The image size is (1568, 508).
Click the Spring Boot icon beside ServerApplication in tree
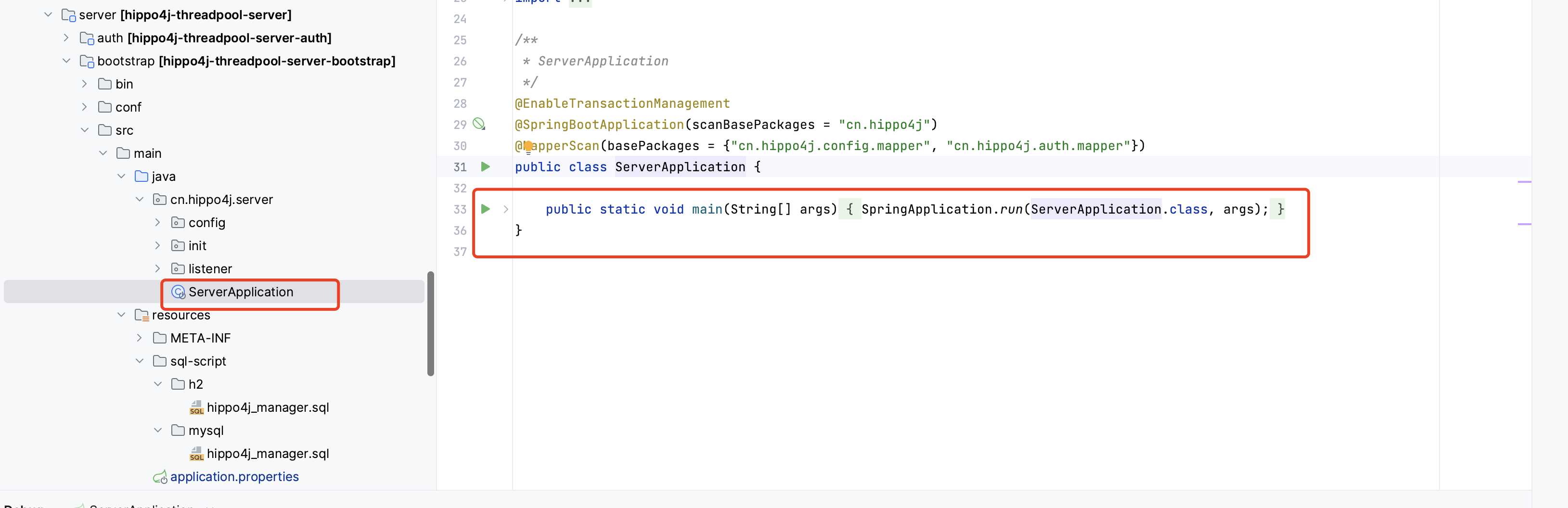(179, 292)
